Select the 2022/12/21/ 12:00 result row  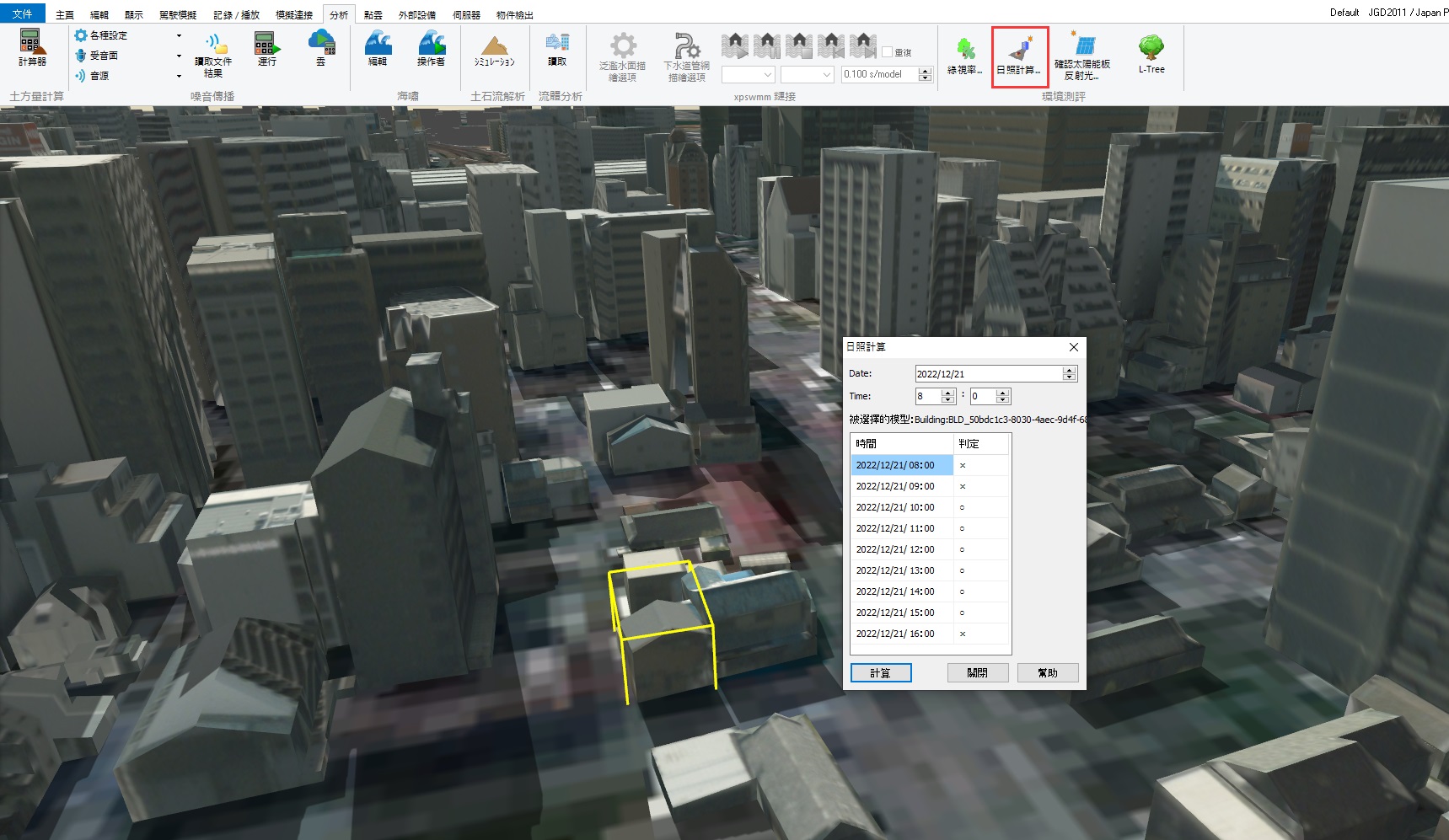click(895, 549)
